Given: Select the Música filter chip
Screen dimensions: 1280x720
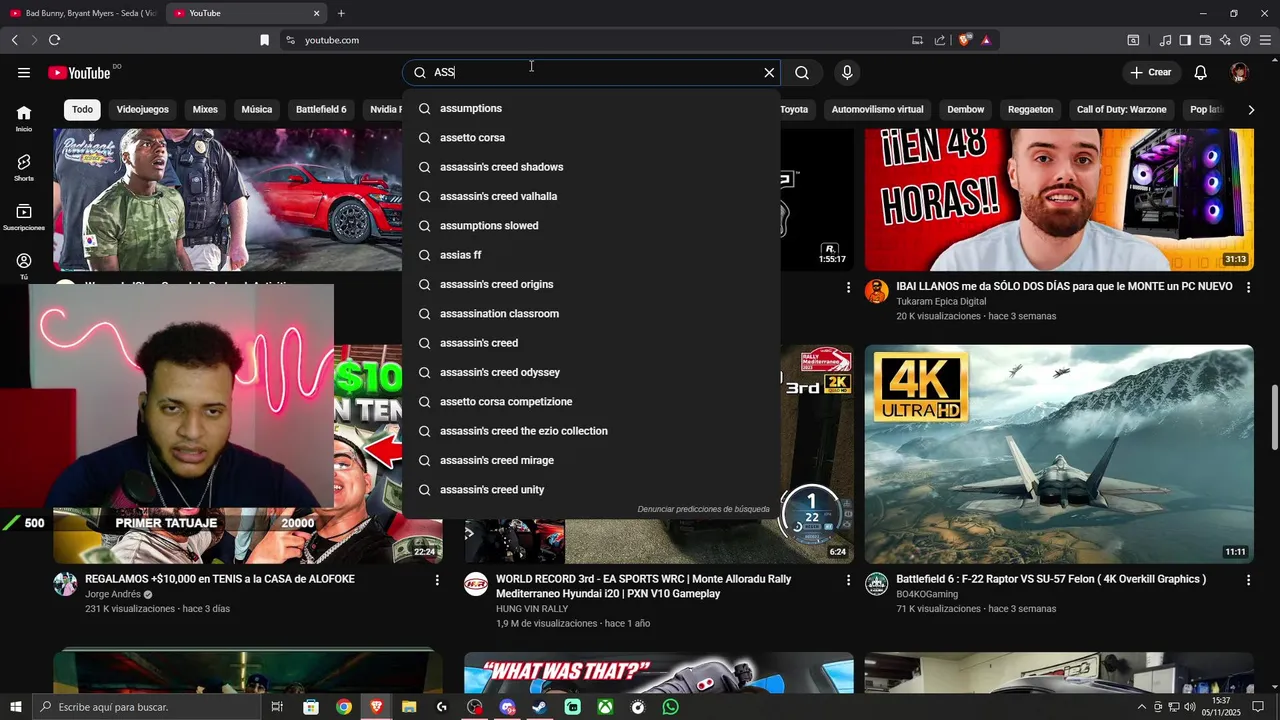Looking at the screenshot, I should point(257,109).
